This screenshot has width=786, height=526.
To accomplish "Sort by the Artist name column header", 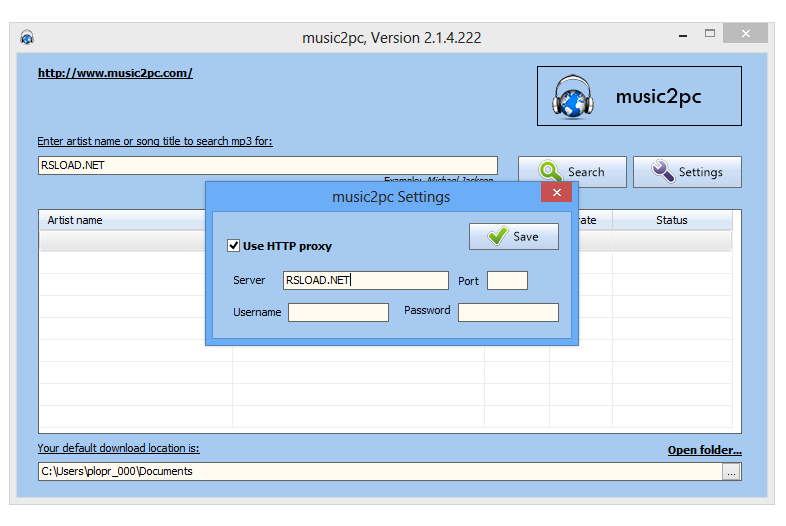I will click(x=122, y=220).
